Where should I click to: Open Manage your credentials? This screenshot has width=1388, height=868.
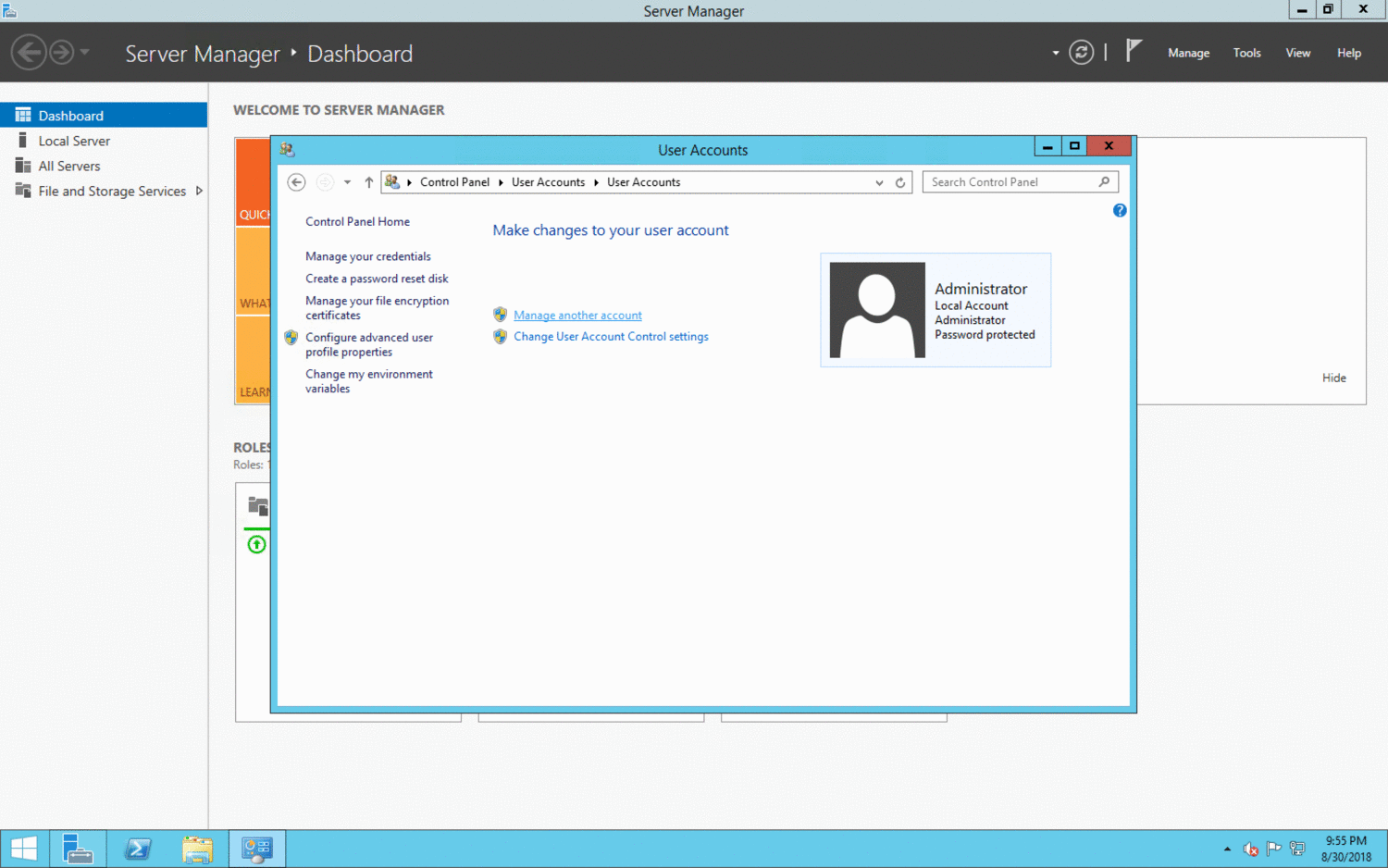coord(368,256)
